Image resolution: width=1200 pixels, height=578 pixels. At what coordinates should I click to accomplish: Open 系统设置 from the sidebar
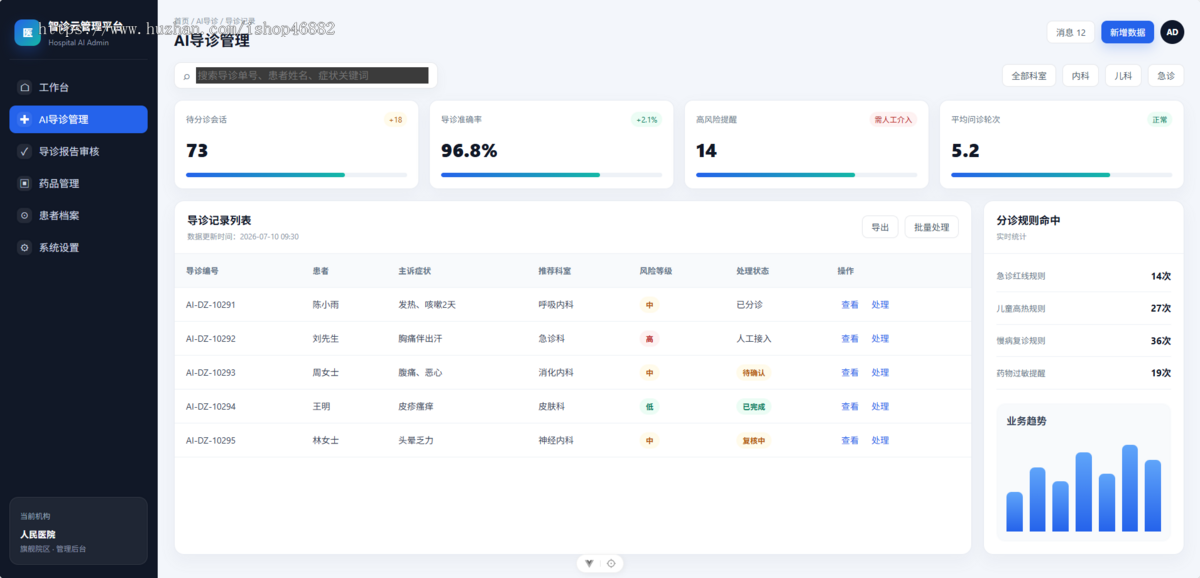point(78,247)
